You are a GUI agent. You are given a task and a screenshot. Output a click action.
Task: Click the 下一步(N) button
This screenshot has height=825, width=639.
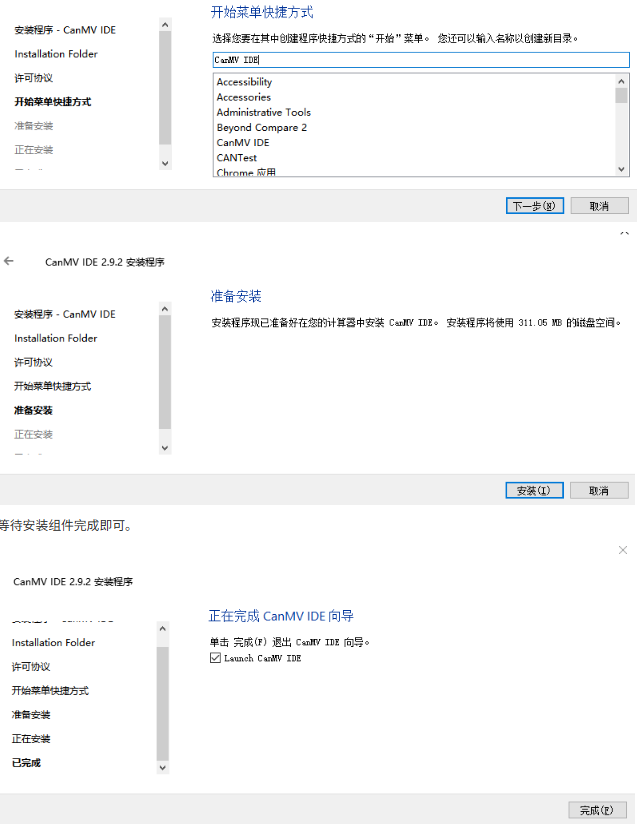pyautogui.click(x=535, y=206)
